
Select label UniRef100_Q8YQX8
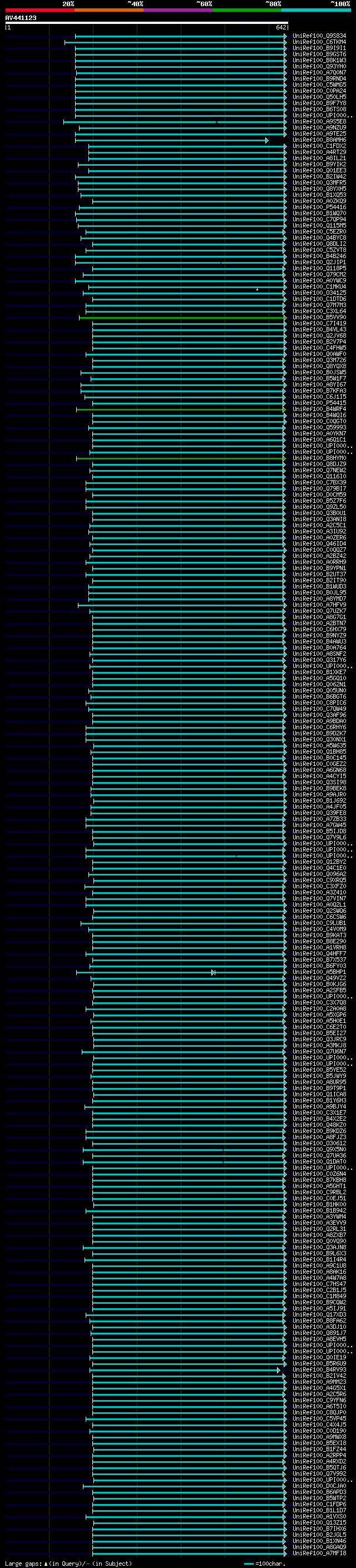tap(319, 367)
